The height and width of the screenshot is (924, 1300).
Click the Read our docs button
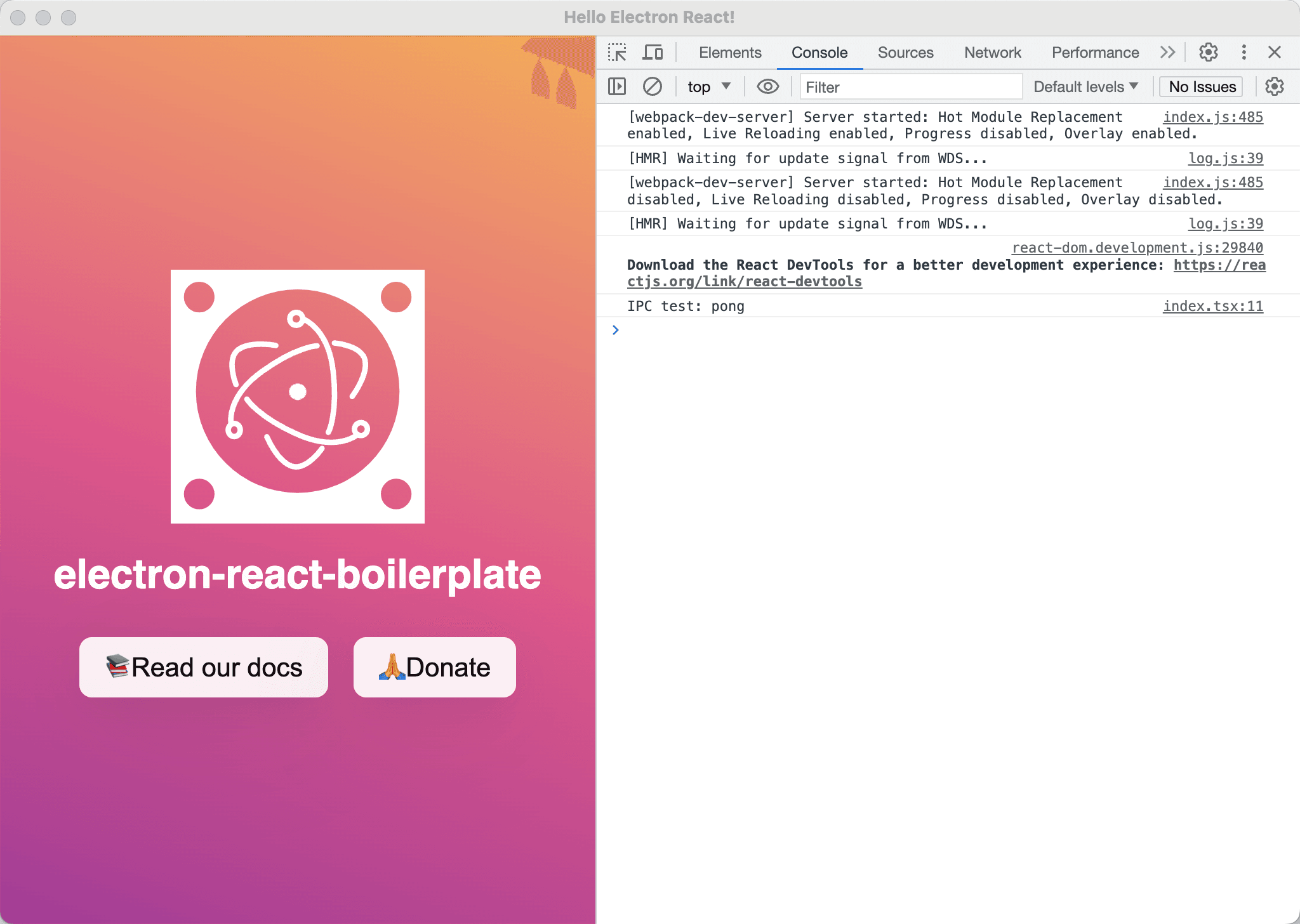tap(203, 666)
